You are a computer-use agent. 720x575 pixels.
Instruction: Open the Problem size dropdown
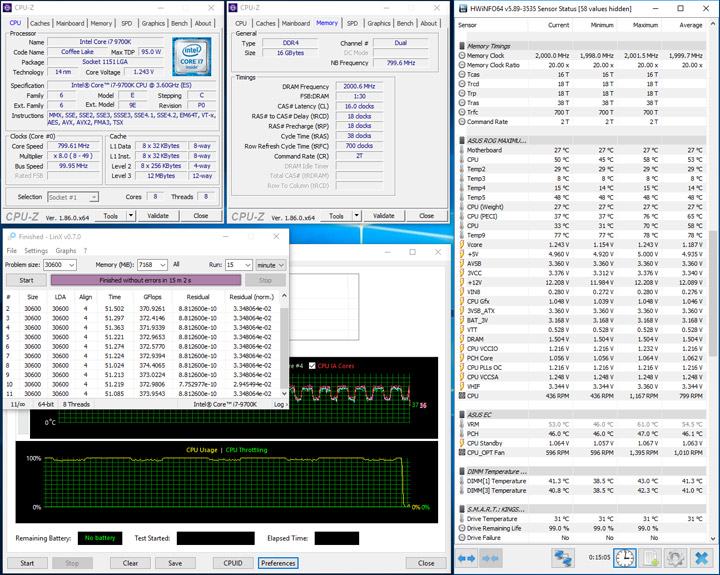pyautogui.click(x=73, y=265)
